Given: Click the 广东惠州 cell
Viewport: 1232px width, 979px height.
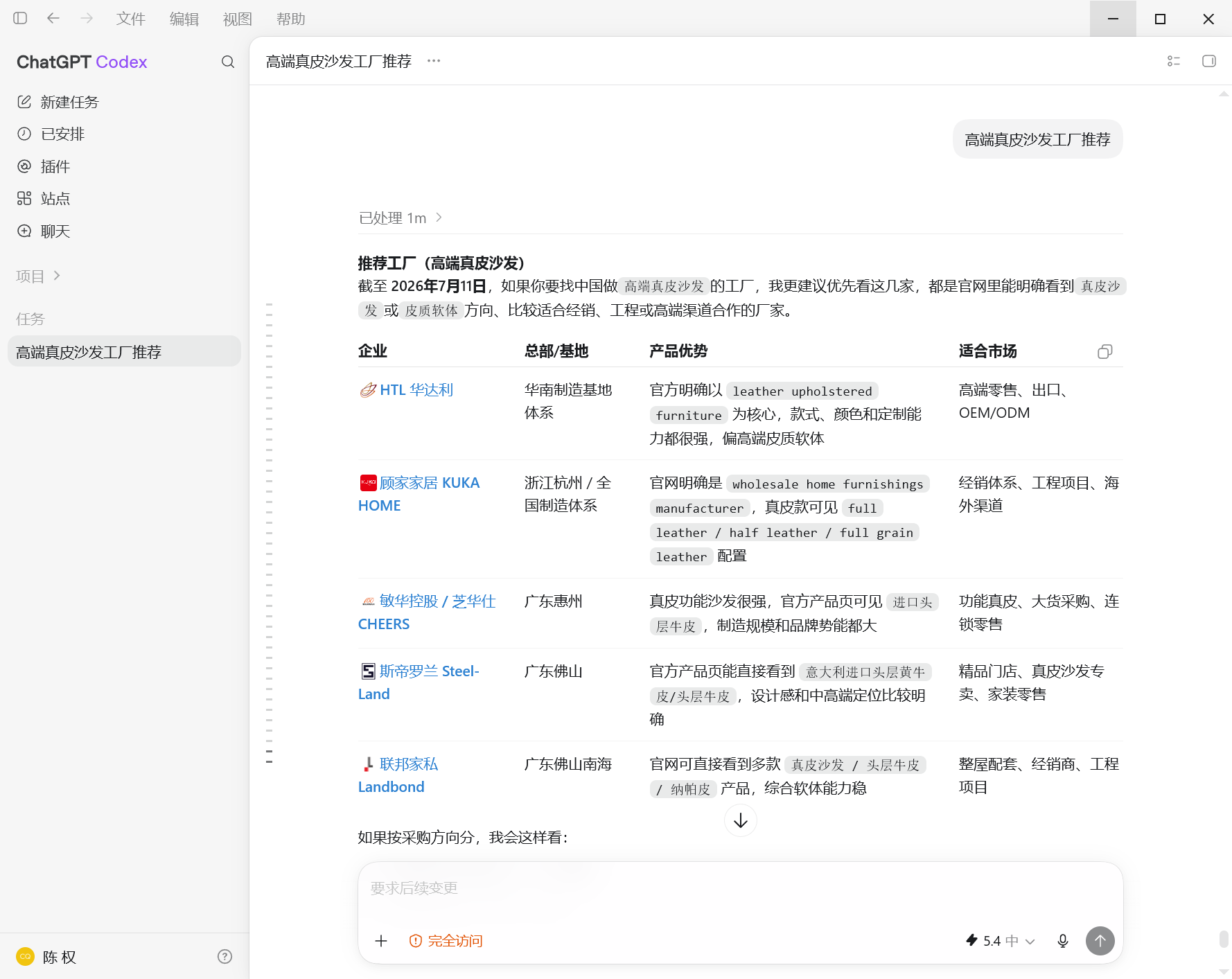Looking at the screenshot, I should click(554, 601).
